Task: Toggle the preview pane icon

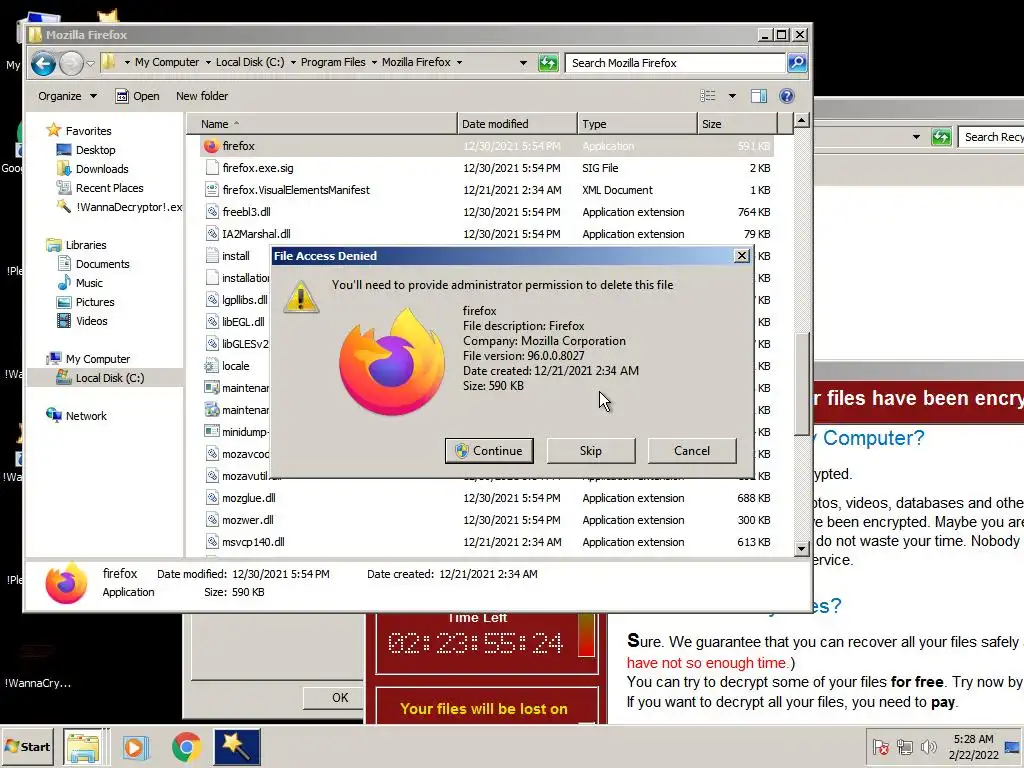Action: (x=759, y=96)
